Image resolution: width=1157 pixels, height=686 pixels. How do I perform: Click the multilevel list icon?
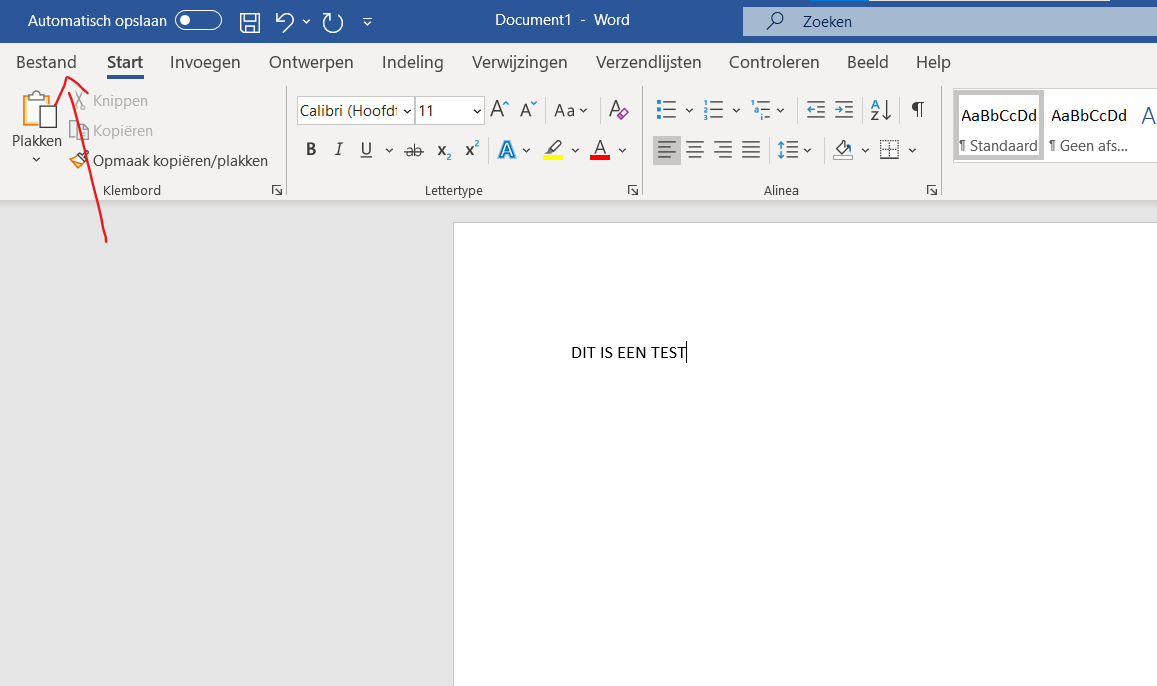[x=760, y=110]
